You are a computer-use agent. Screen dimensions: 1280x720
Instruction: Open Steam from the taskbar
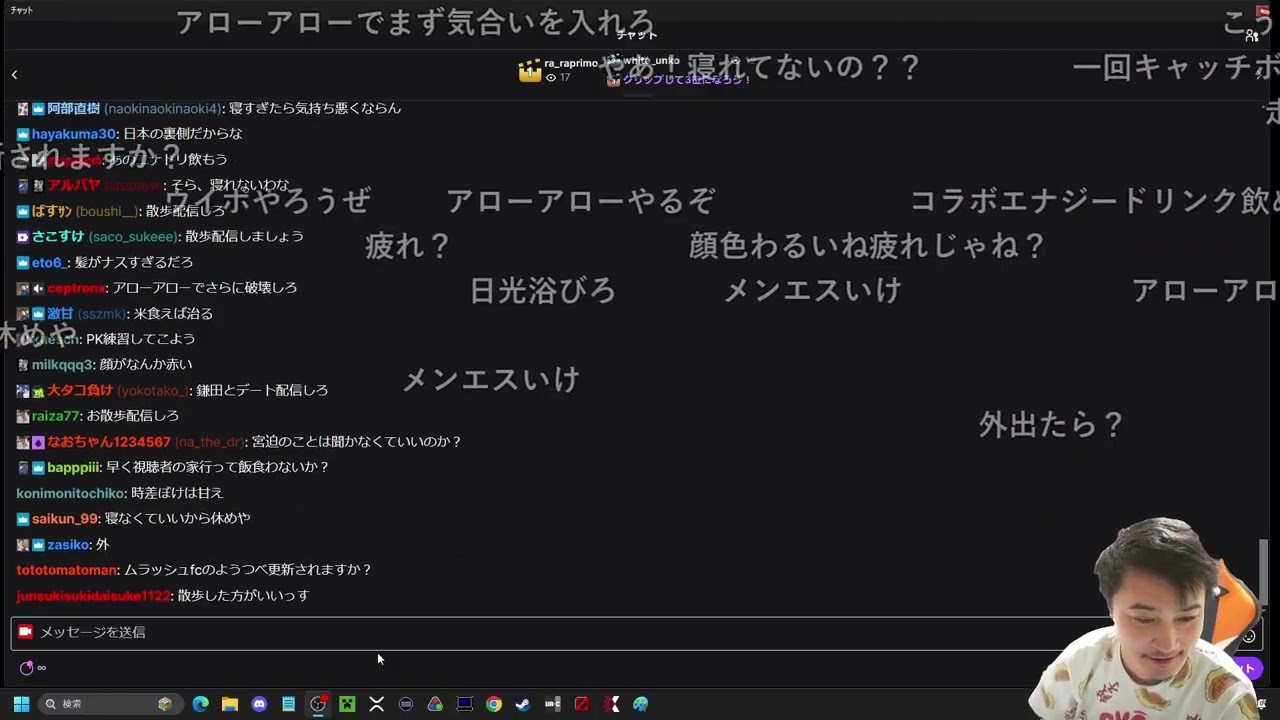[x=523, y=704]
